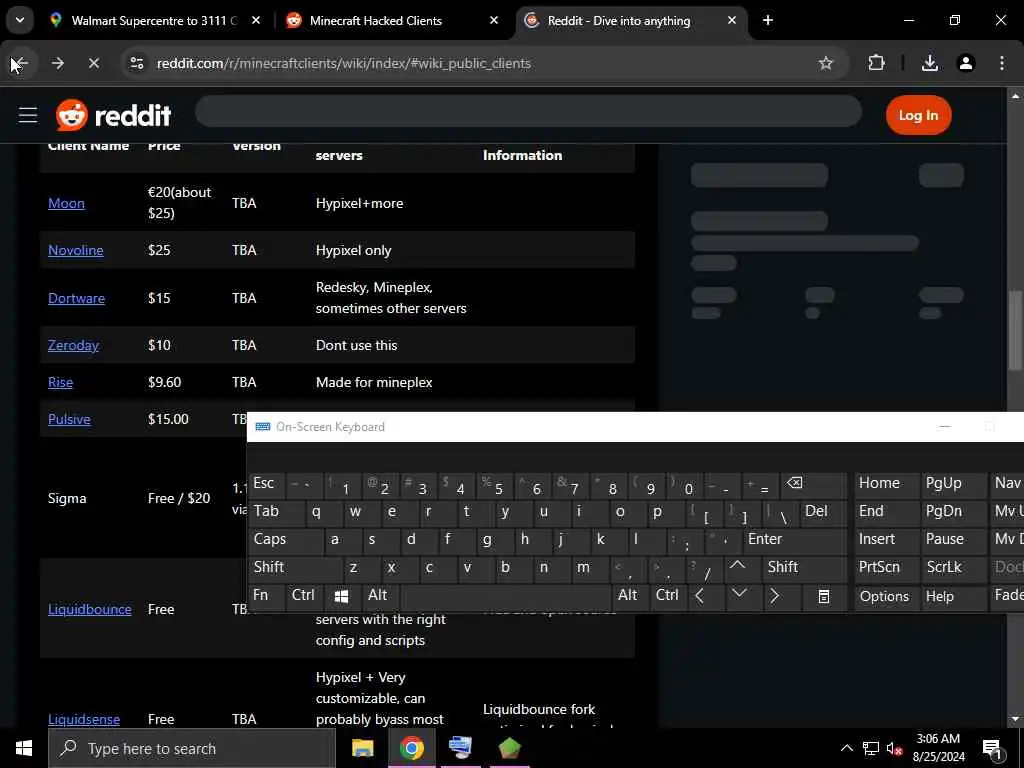This screenshot has height=768, width=1024.
Task: Open the Moon client link
Action: [x=66, y=203]
